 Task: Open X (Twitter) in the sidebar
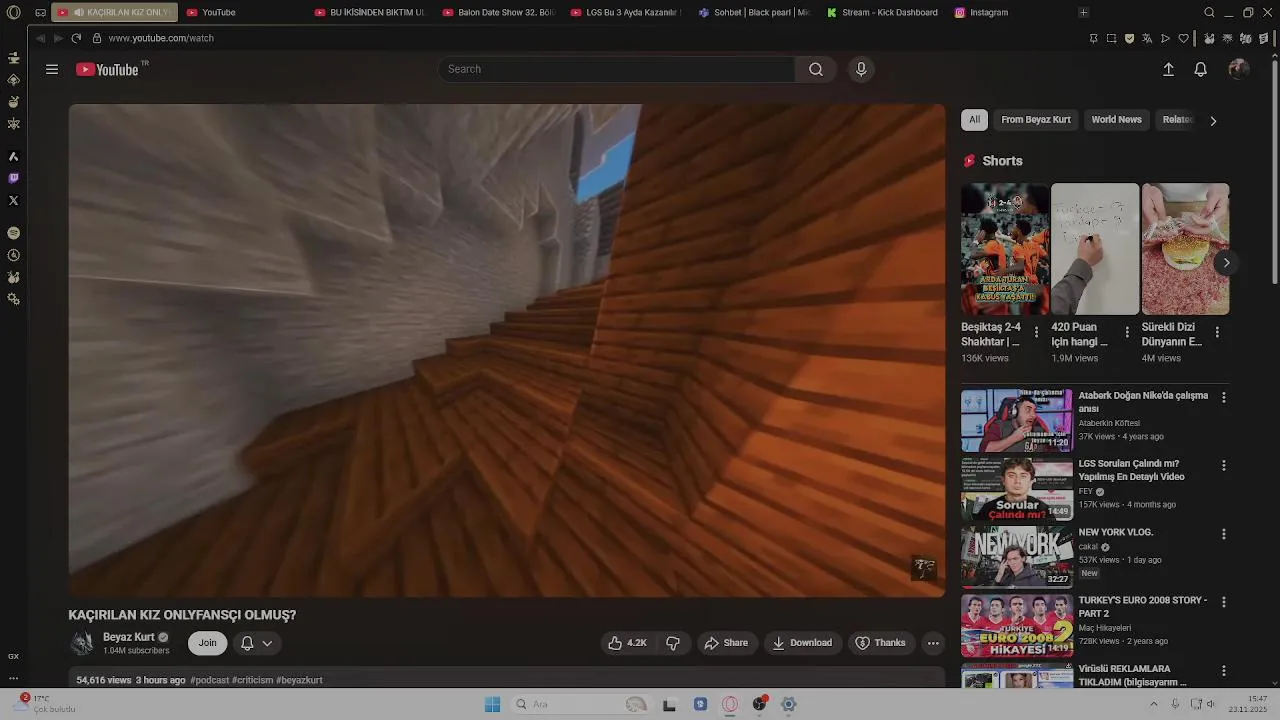(13, 200)
